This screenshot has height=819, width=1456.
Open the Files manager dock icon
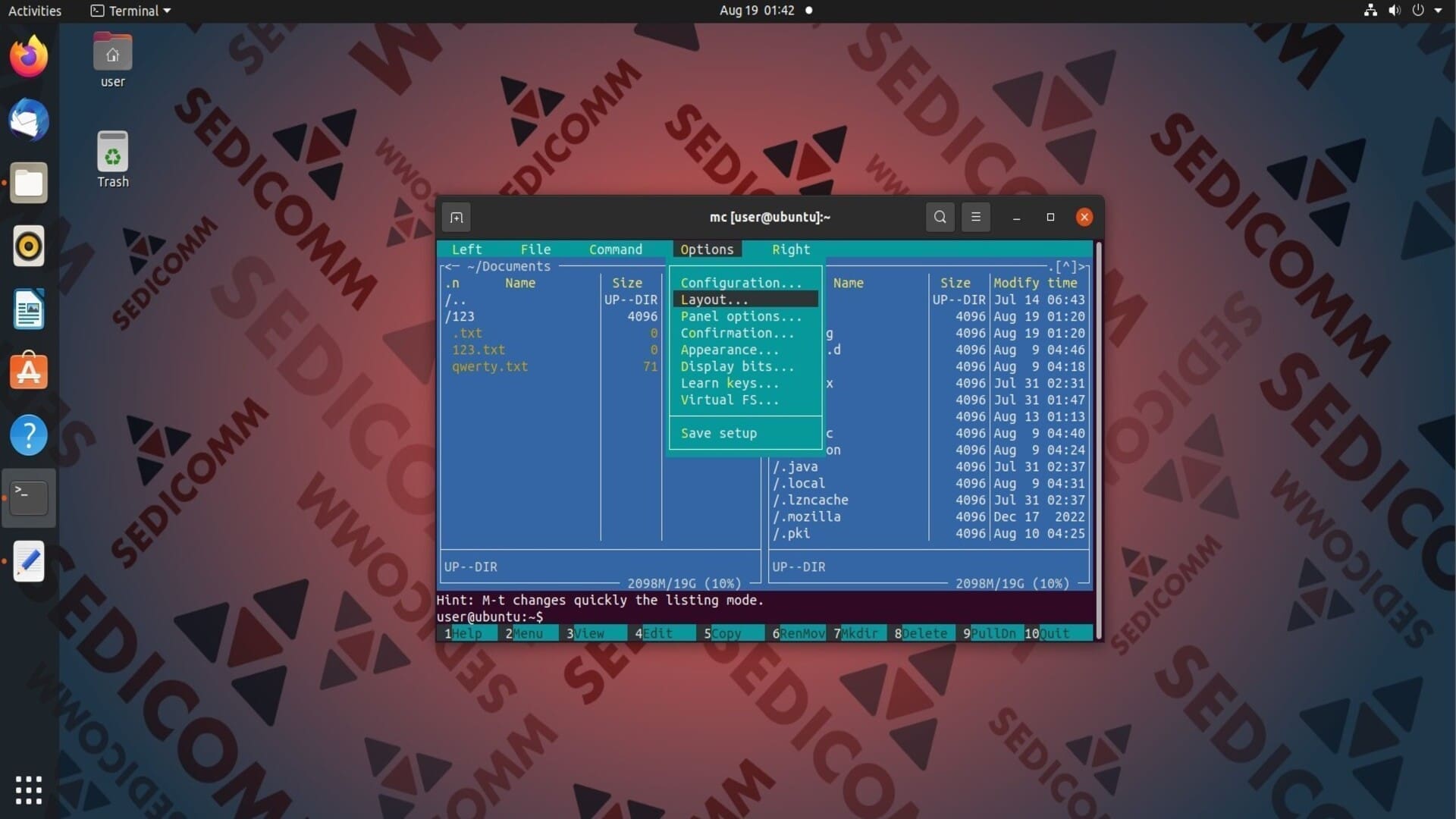pos(29,183)
